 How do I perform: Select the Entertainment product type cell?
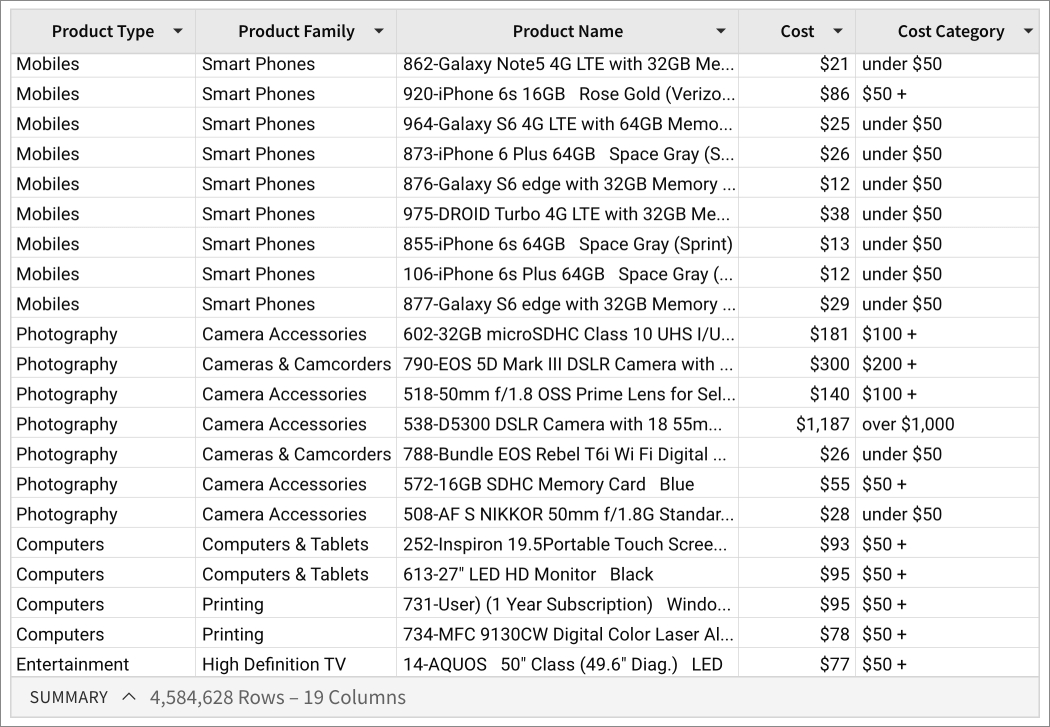pyautogui.click(x=73, y=664)
